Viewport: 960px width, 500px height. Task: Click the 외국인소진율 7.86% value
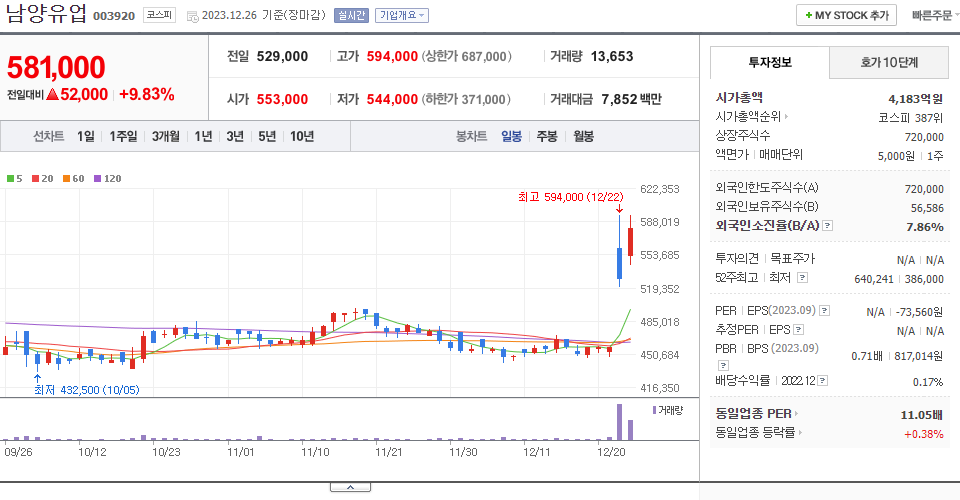[924, 226]
